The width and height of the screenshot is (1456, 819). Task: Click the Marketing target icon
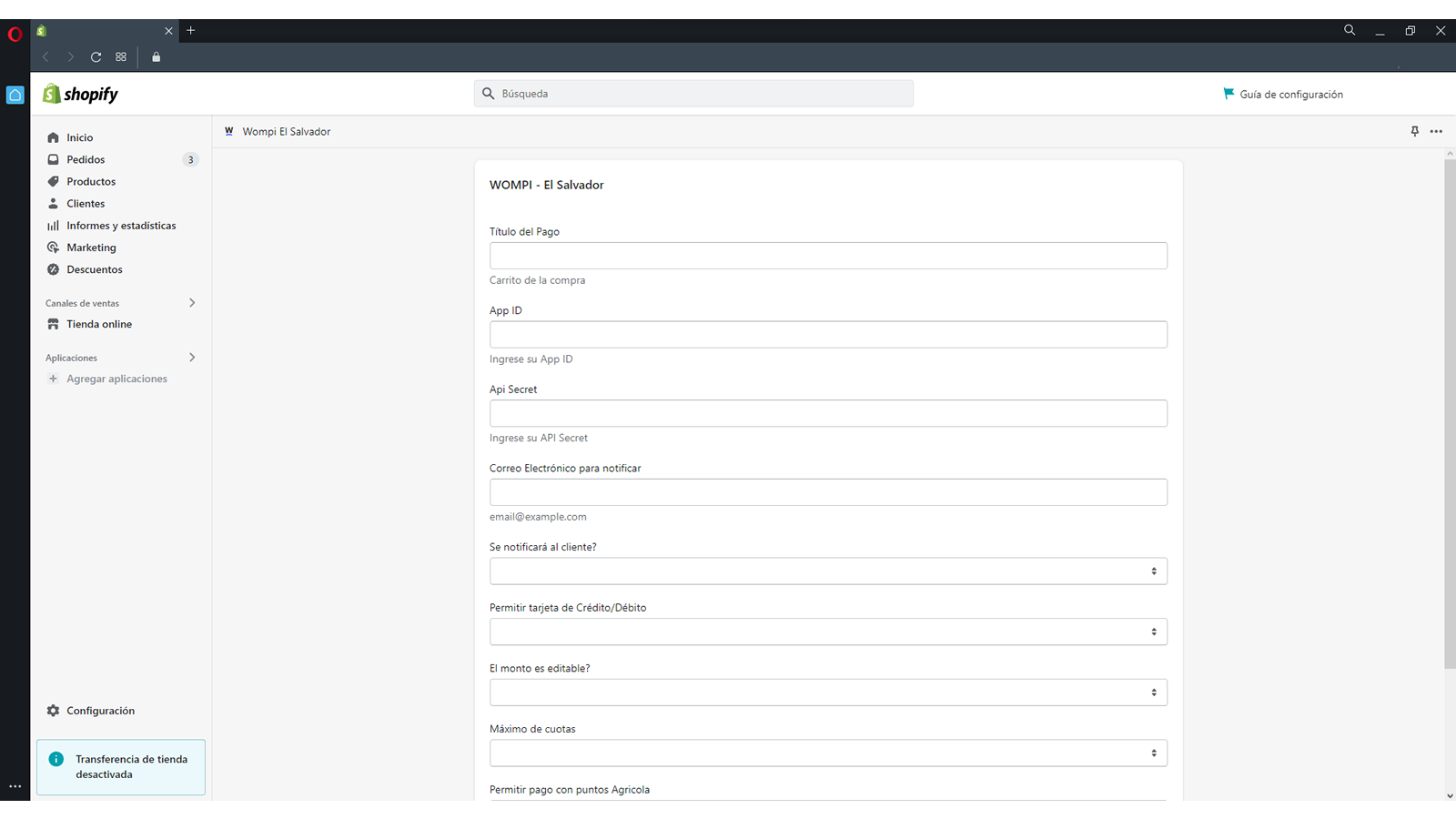[53, 248]
